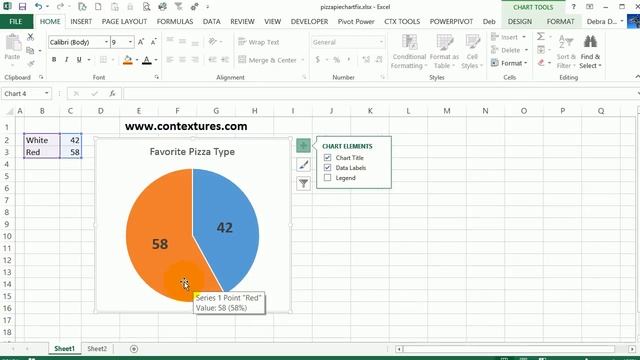Image resolution: width=640 pixels, height=360 pixels.
Task: Click the Favorite Pizza Type chart title
Action: (x=192, y=152)
